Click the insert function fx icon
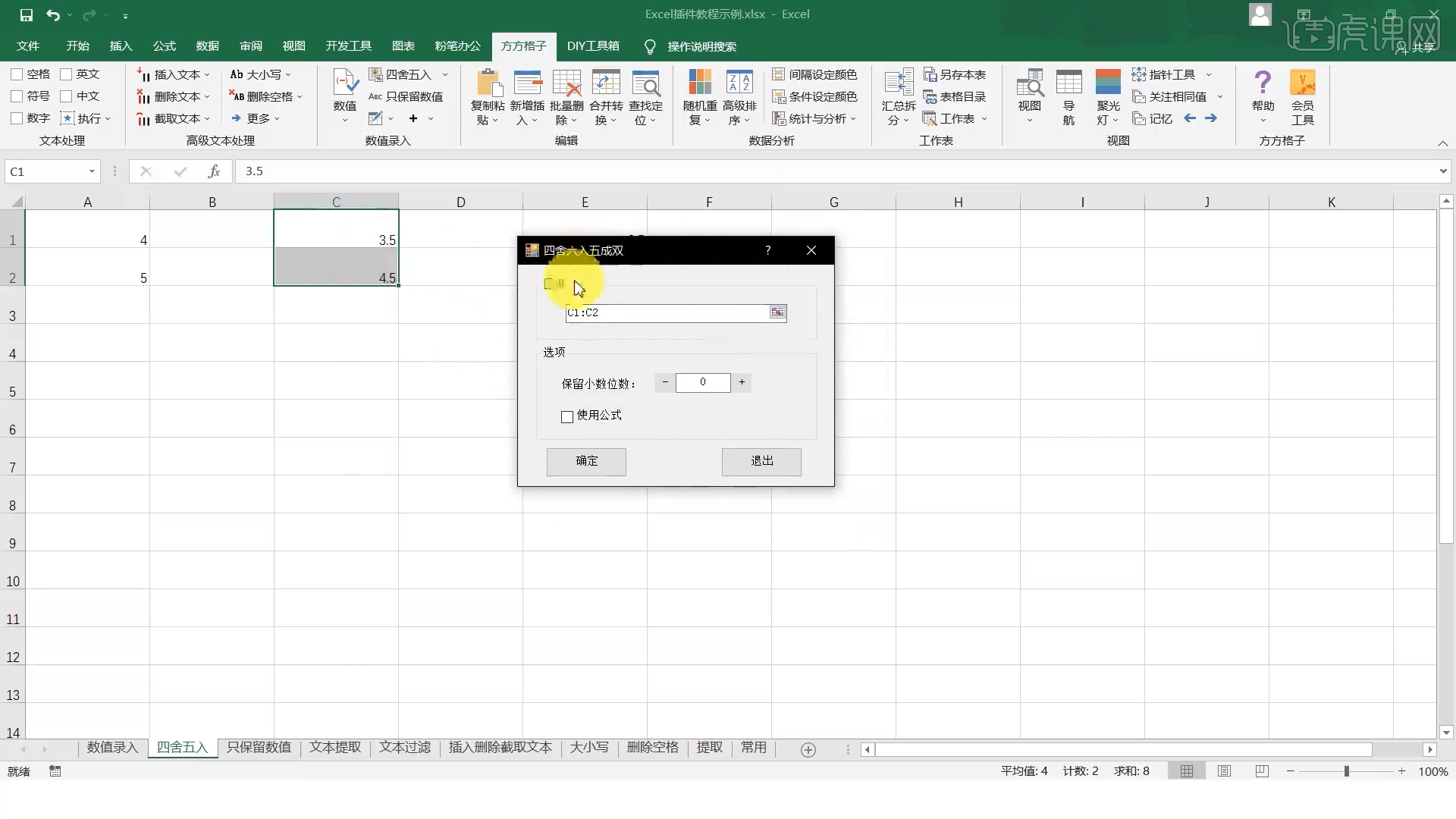1456x819 pixels. 214,171
